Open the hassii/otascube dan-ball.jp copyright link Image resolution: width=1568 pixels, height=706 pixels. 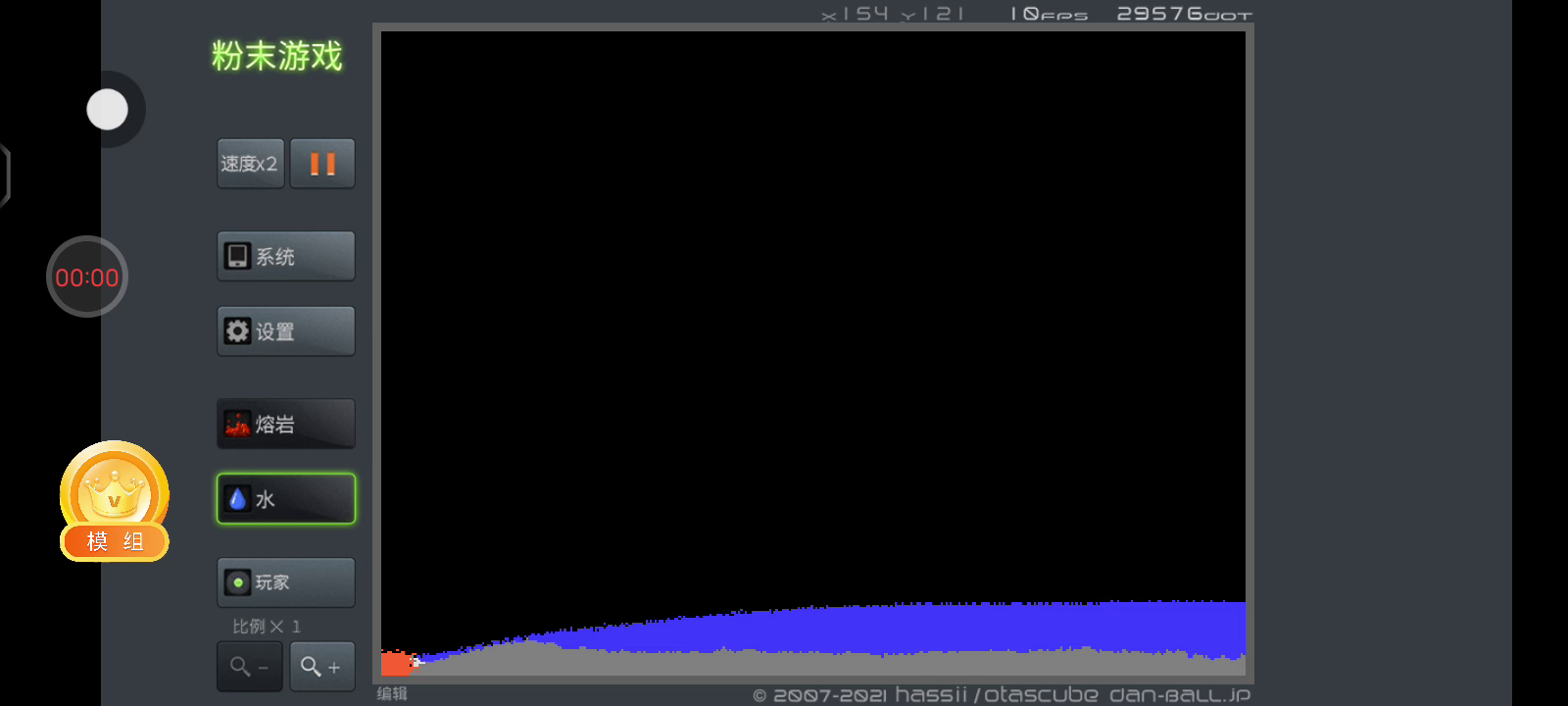coord(1001,694)
